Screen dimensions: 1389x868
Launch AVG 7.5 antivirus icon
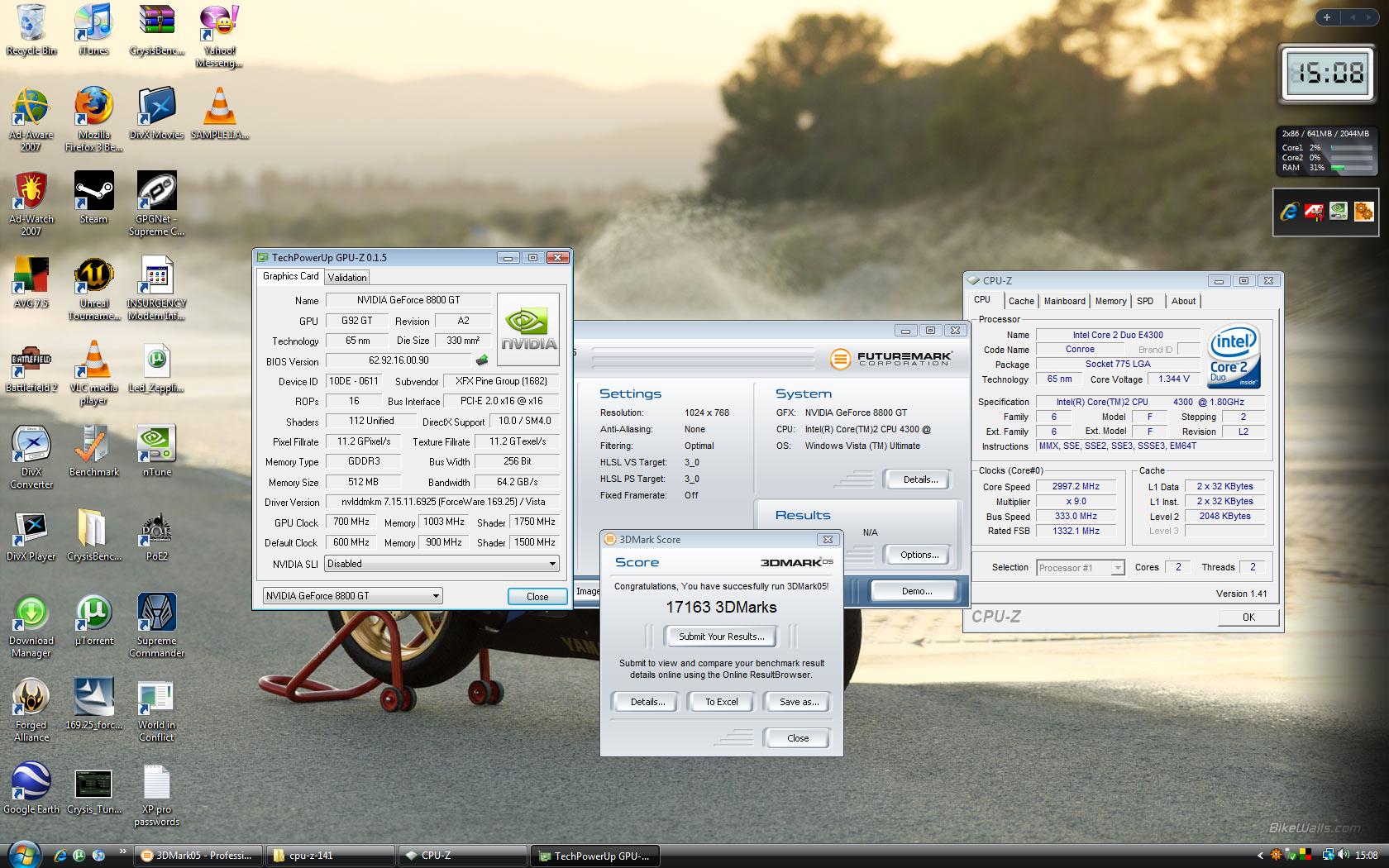pos(31,282)
